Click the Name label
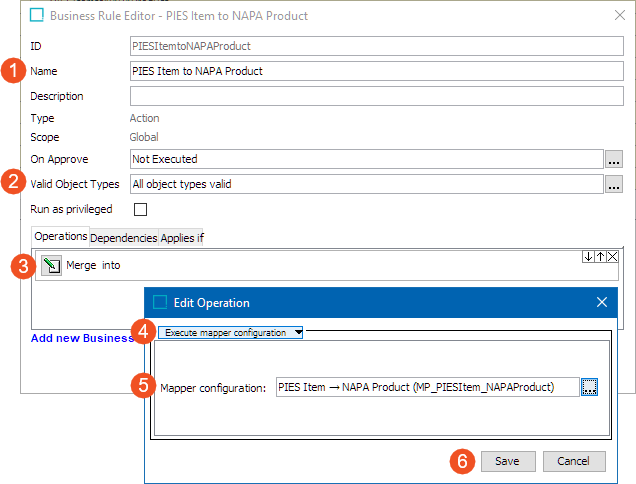Screen dimensions: 636x484 pyautogui.click(x=44, y=71)
